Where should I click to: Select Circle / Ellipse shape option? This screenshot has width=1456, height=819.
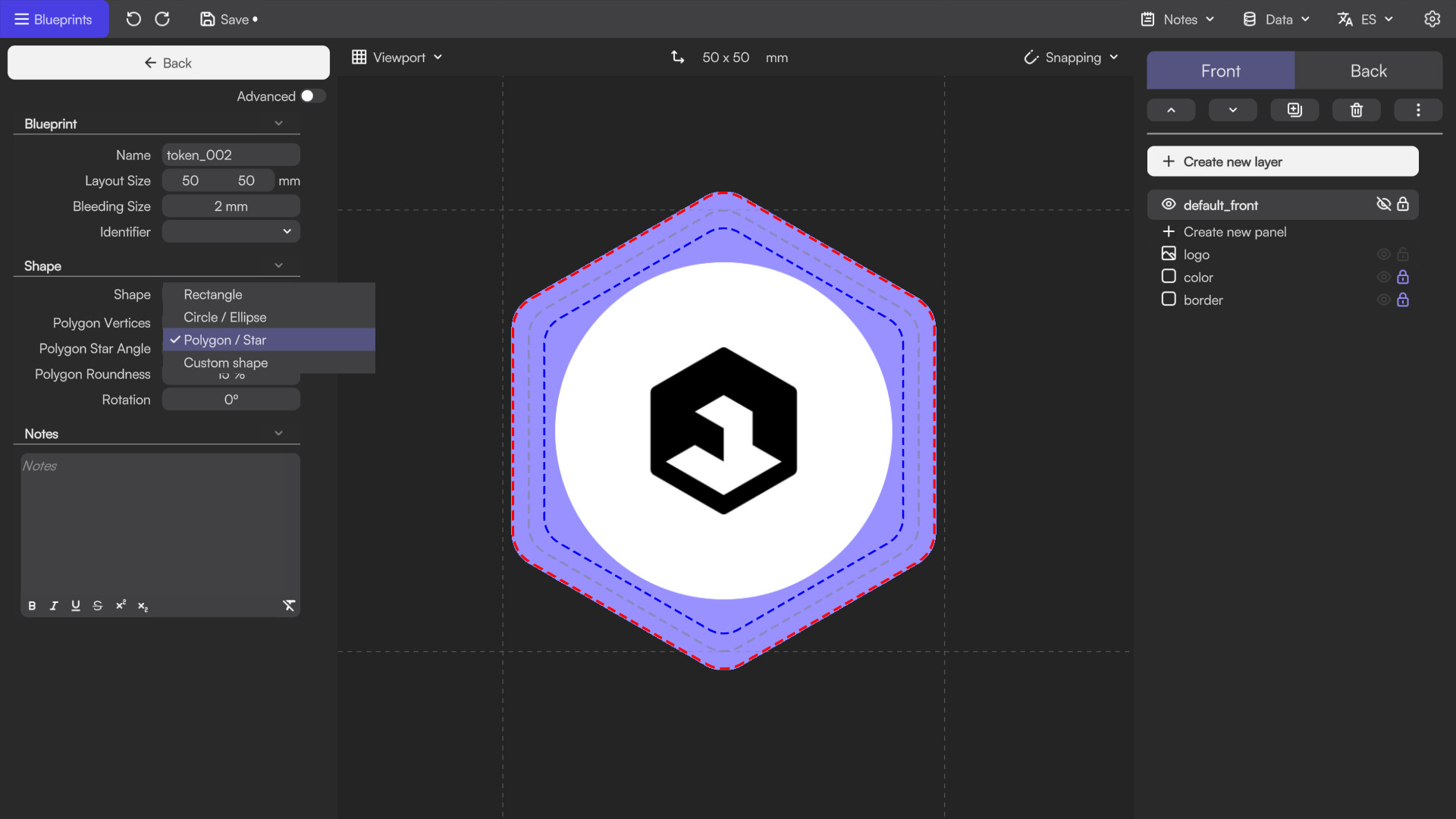[224, 317]
